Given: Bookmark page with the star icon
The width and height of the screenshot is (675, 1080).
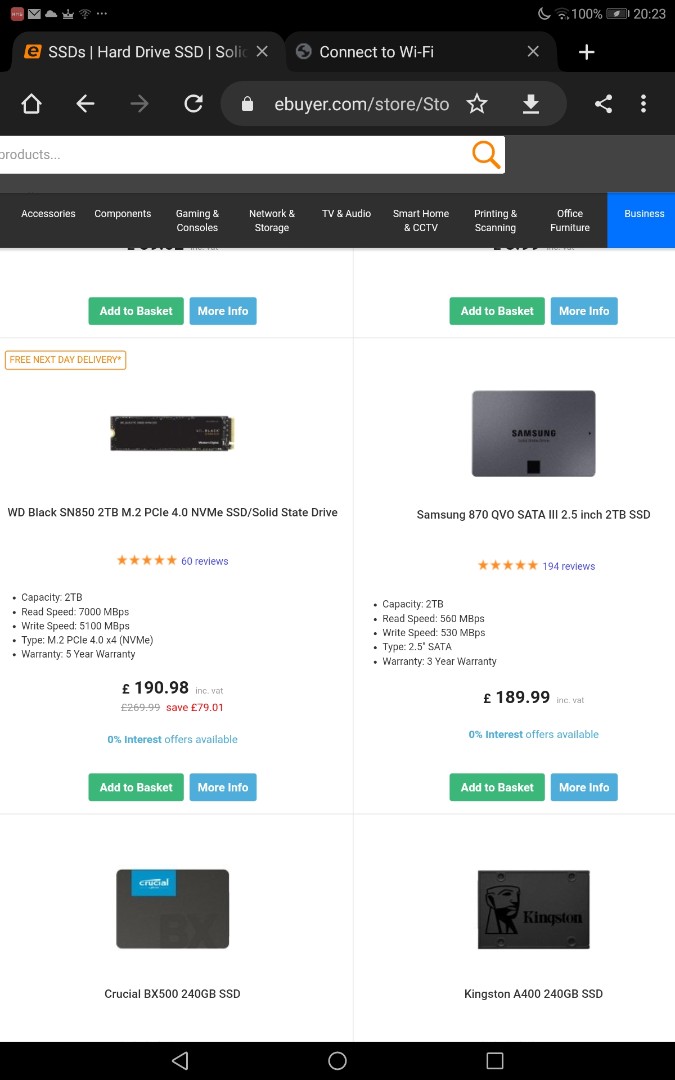Looking at the screenshot, I should click(477, 104).
